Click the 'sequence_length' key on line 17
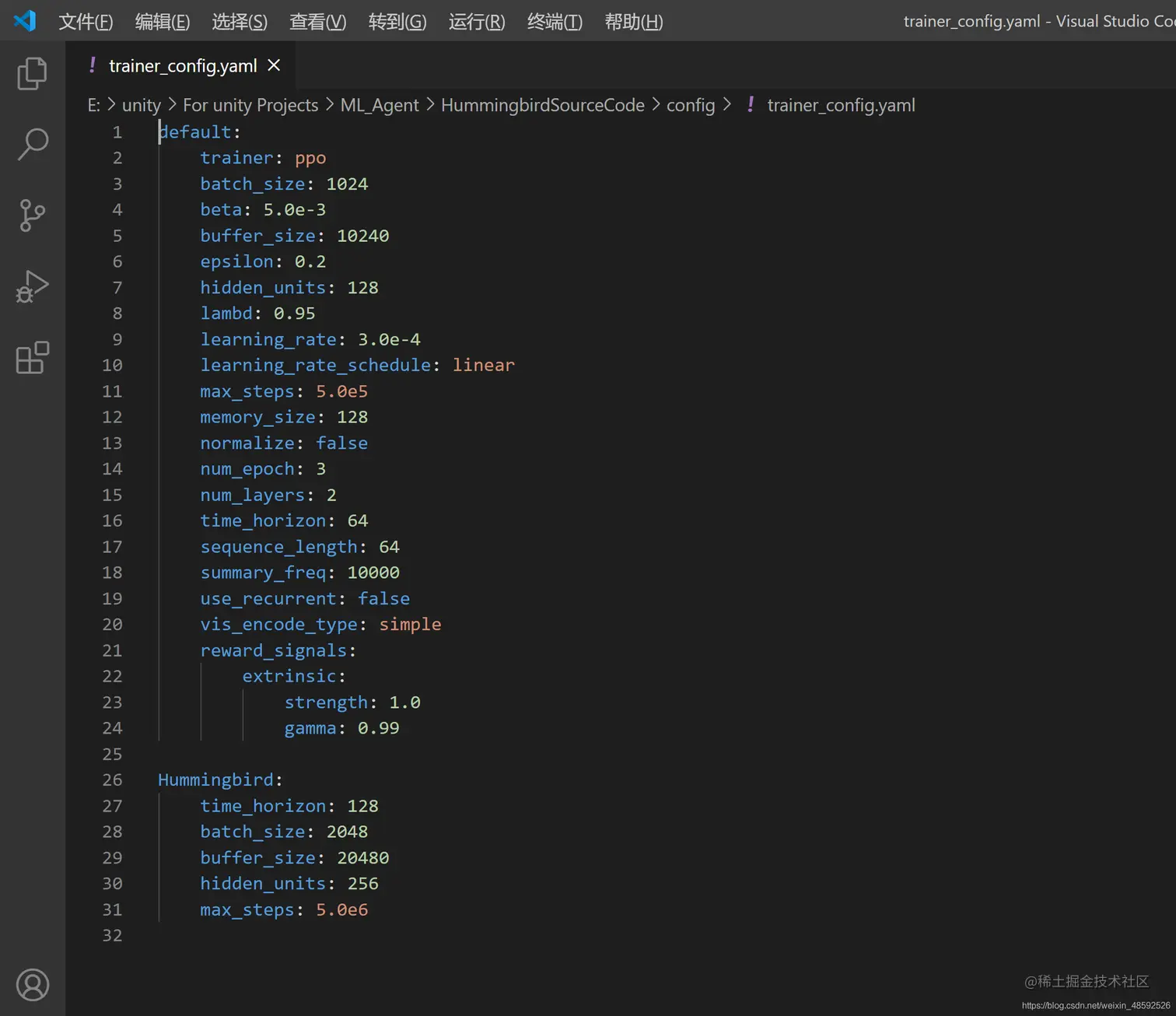This screenshot has width=1176, height=1016. (x=278, y=547)
